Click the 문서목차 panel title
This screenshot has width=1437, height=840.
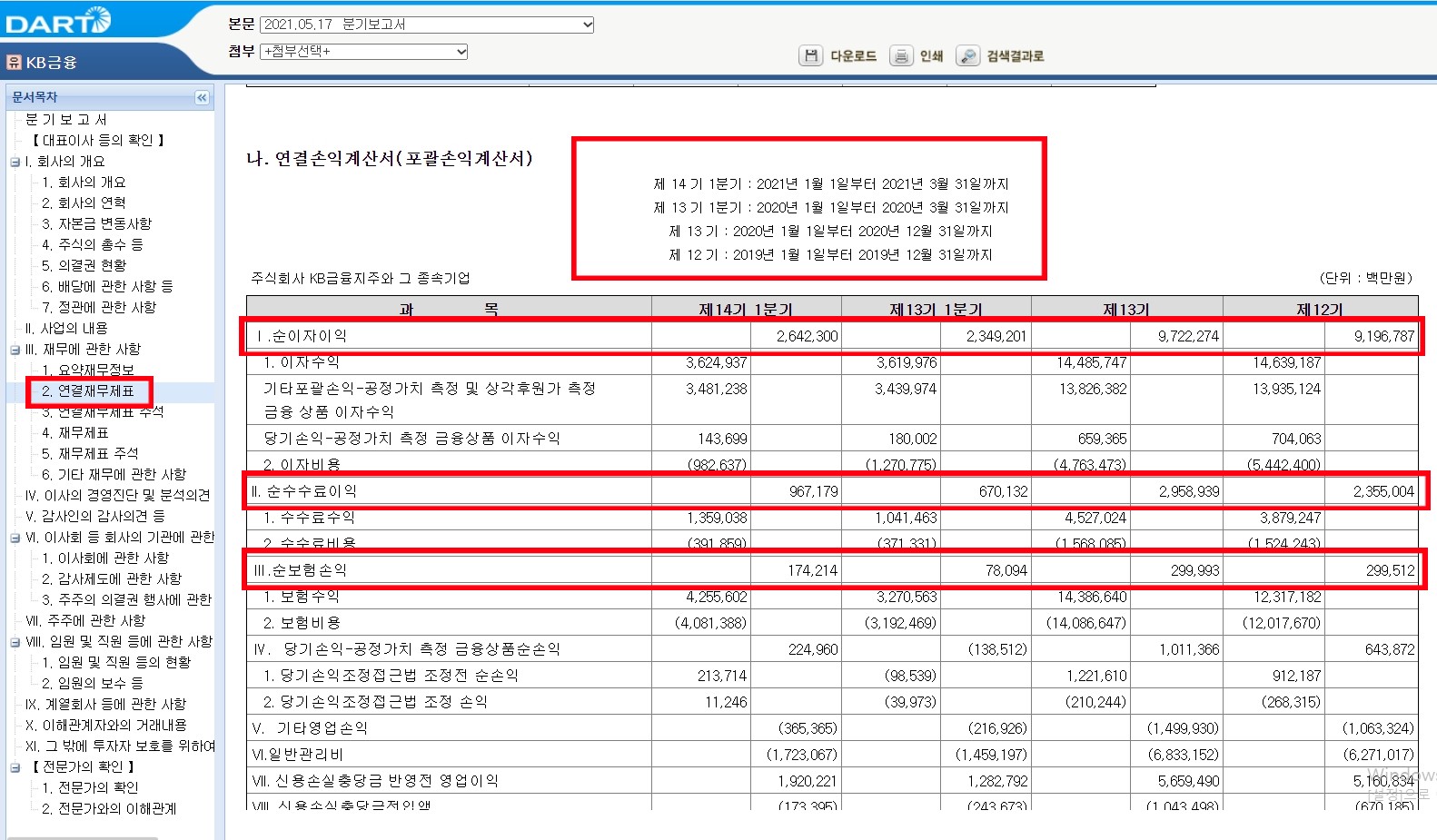(35, 97)
